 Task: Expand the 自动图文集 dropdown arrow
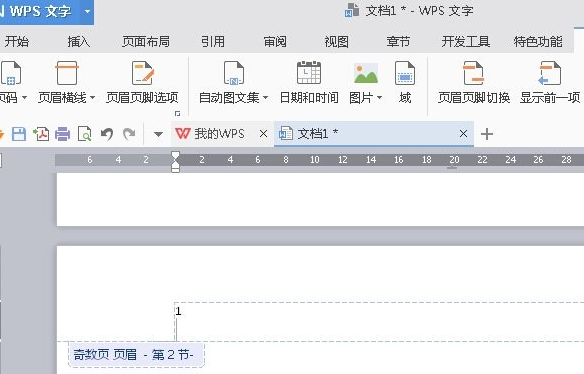point(266,98)
